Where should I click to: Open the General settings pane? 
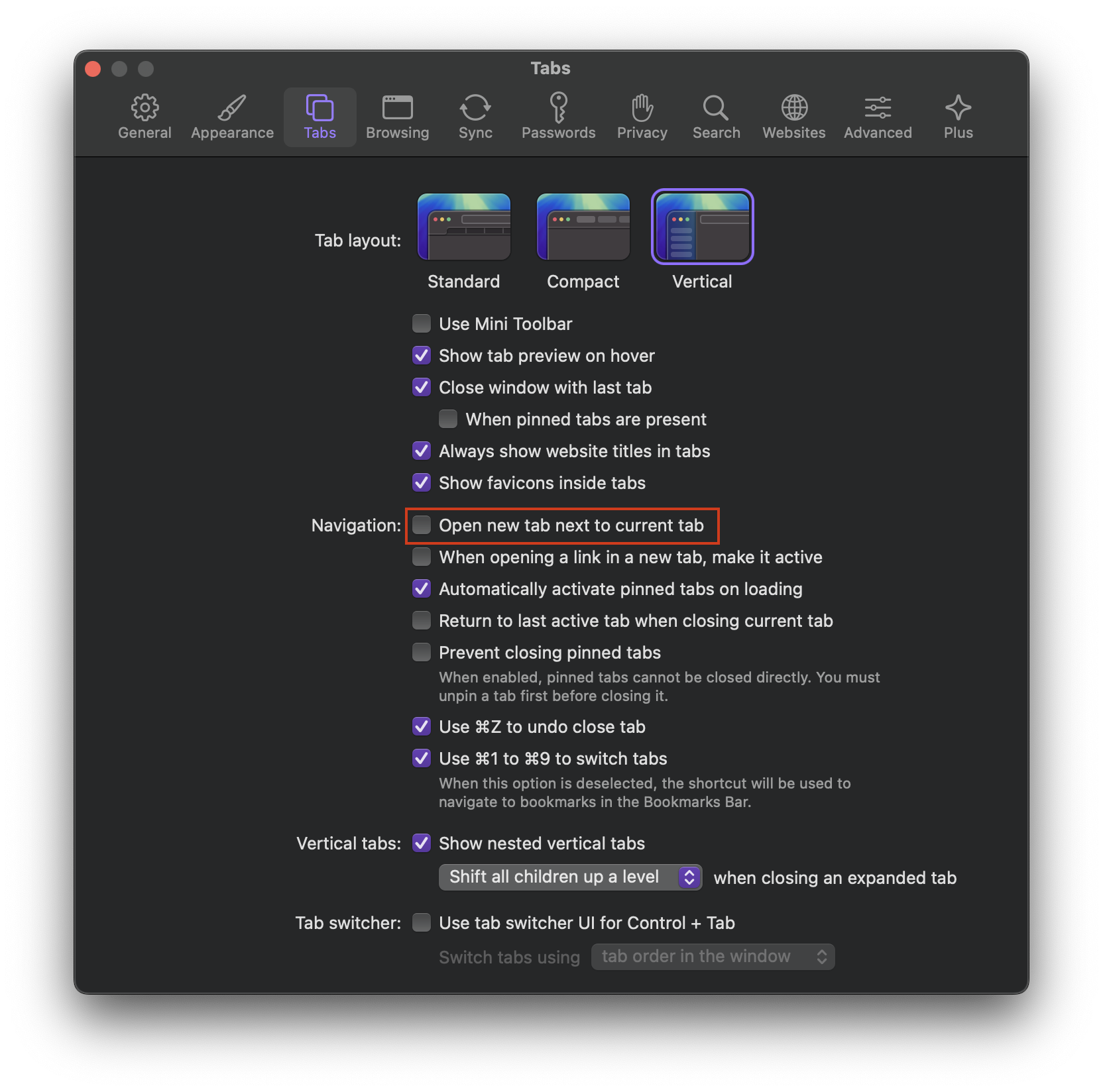(145, 117)
